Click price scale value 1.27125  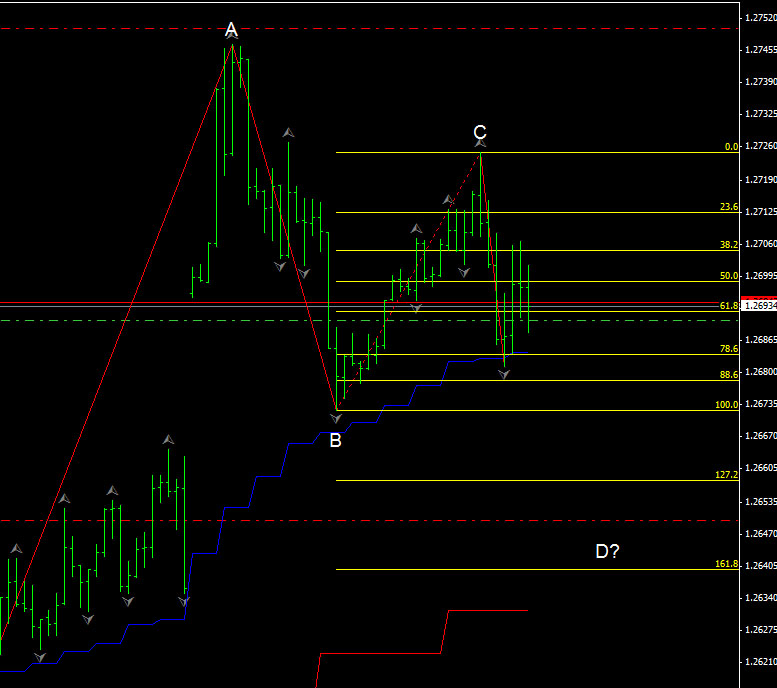[x=761, y=212]
